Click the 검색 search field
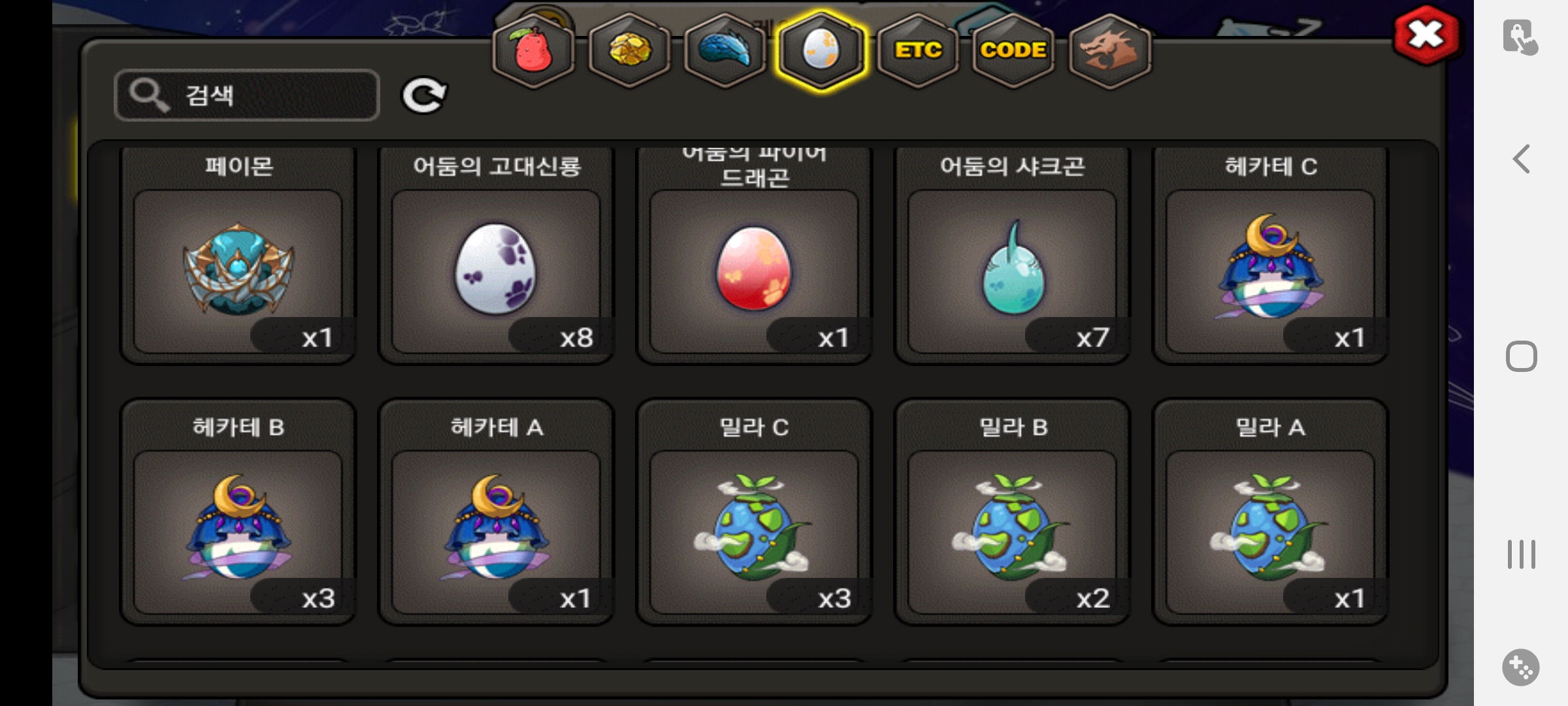The height and width of the screenshot is (706, 1568). click(247, 95)
